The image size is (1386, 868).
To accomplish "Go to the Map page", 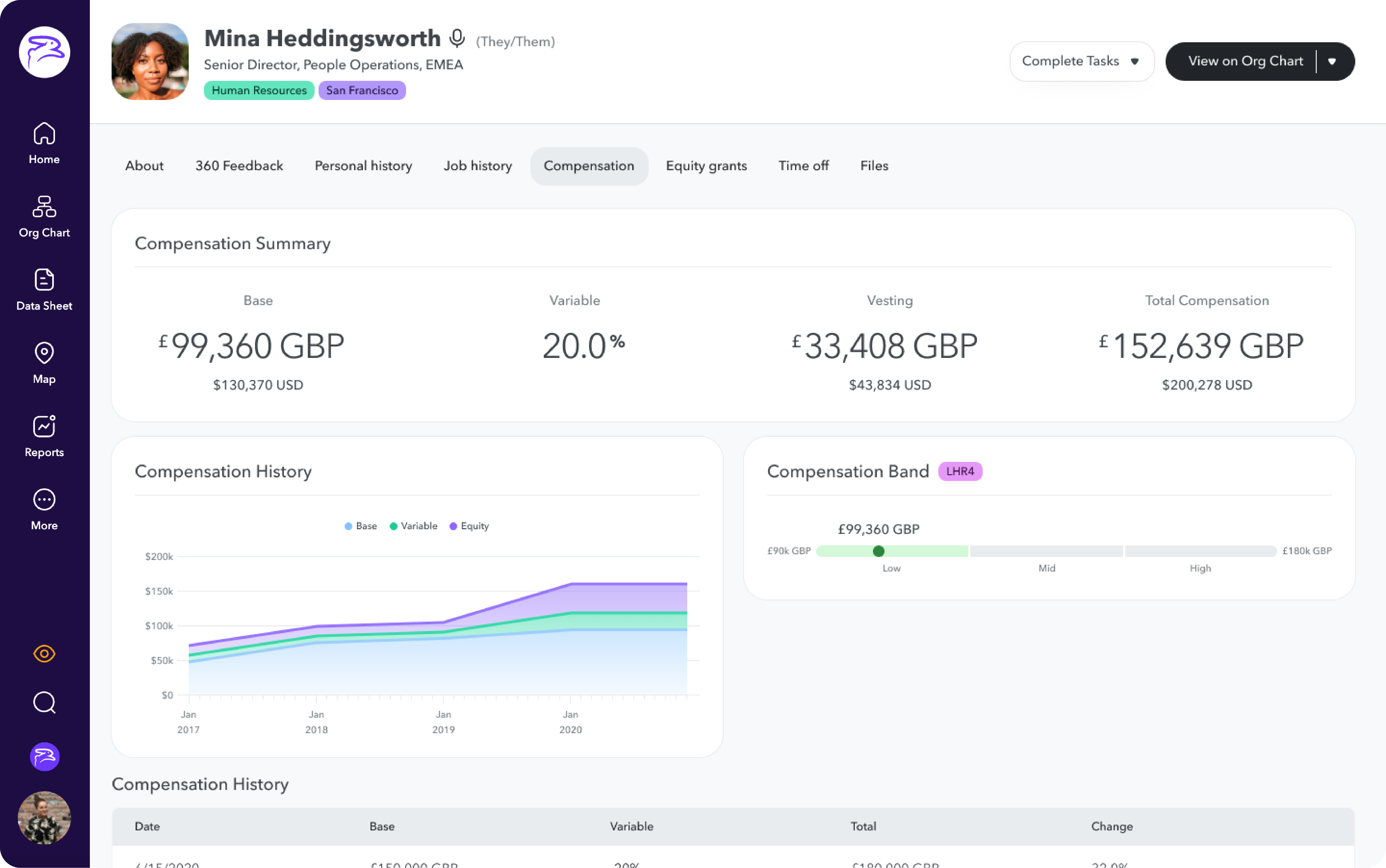I will (x=44, y=363).
